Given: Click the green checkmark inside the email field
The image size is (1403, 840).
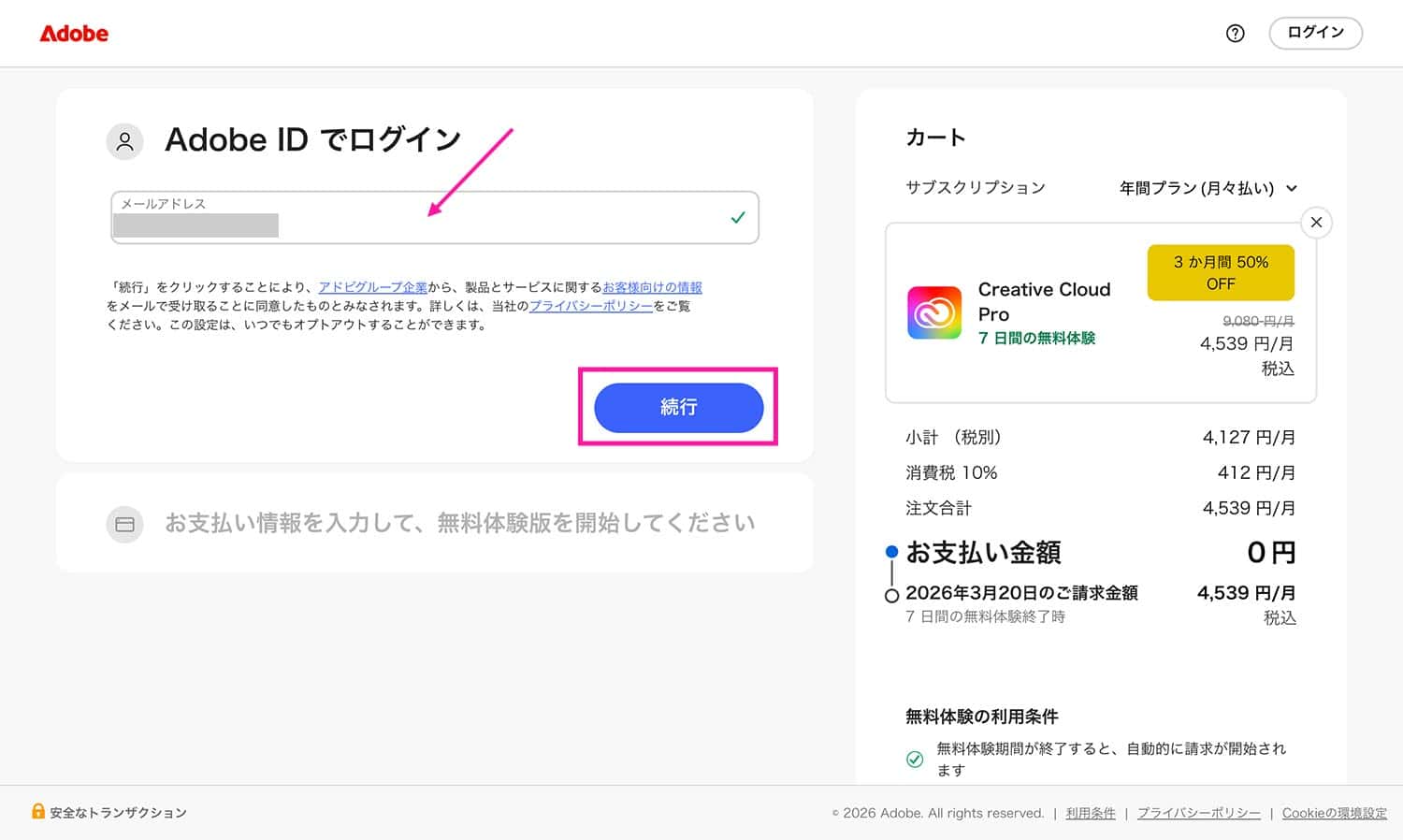Looking at the screenshot, I should [x=738, y=217].
